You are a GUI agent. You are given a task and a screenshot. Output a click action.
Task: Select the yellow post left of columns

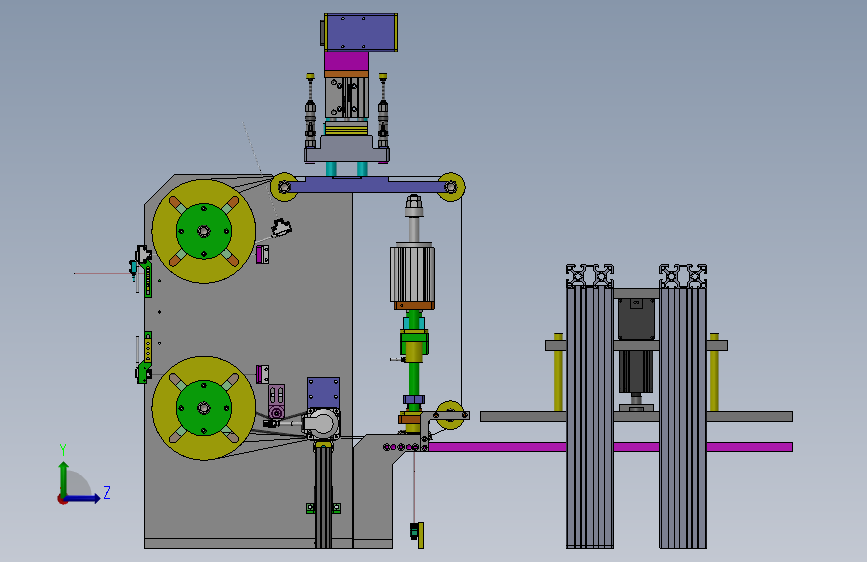click(558, 372)
